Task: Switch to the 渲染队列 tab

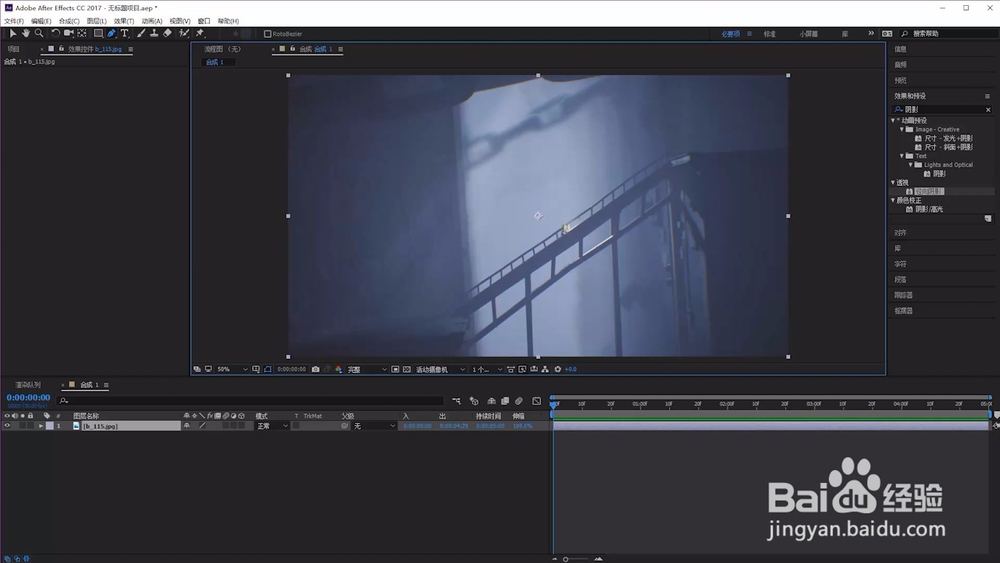Action: pyautogui.click(x=28, y=385)
